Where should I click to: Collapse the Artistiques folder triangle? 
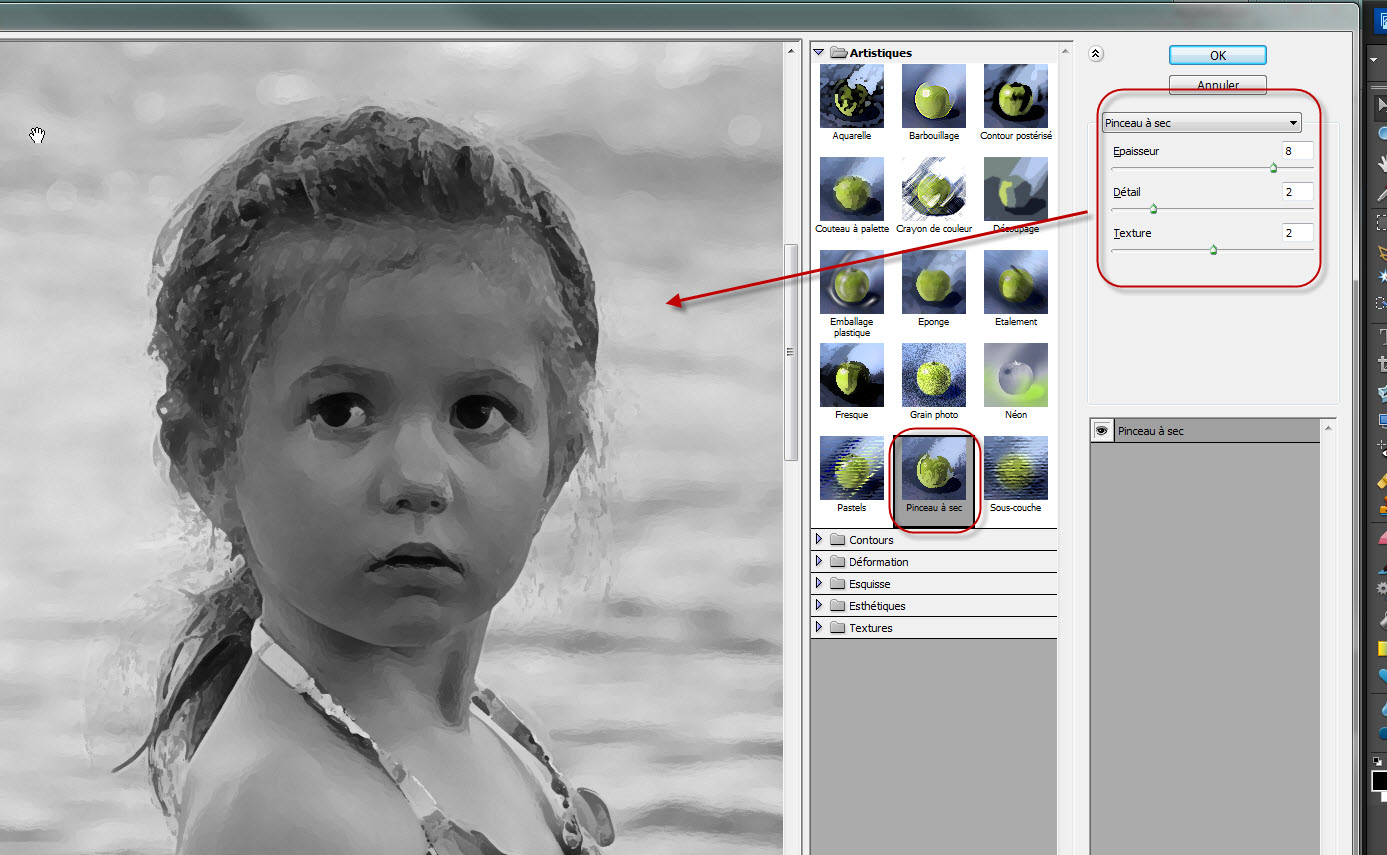[818, 52]
